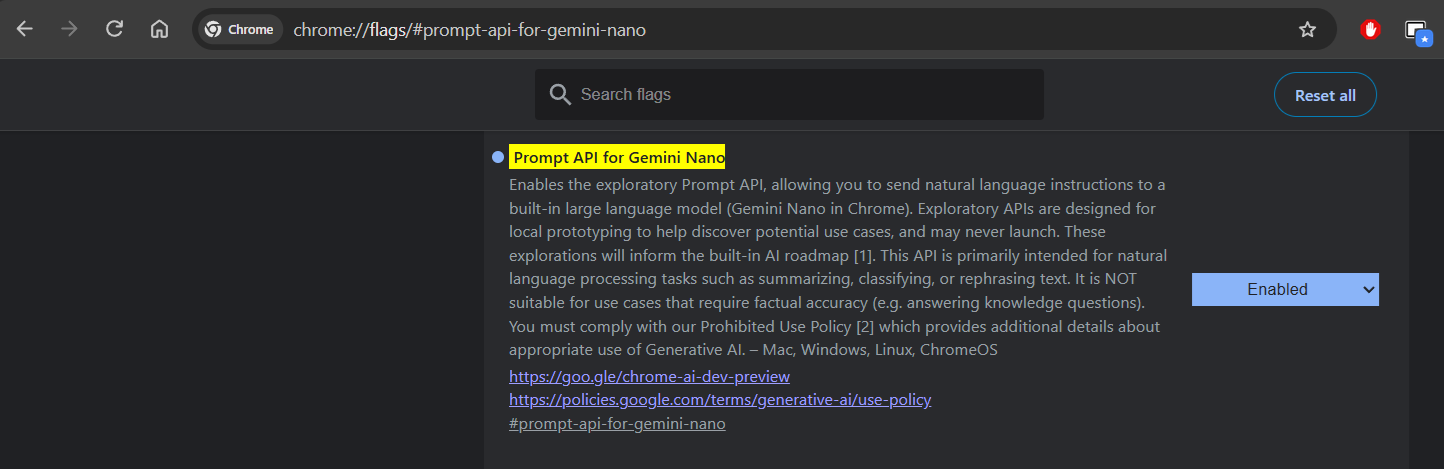Bookmark this page with the star icon
The height and width of the screenshot is (471, 1444).
point(1307,30)
